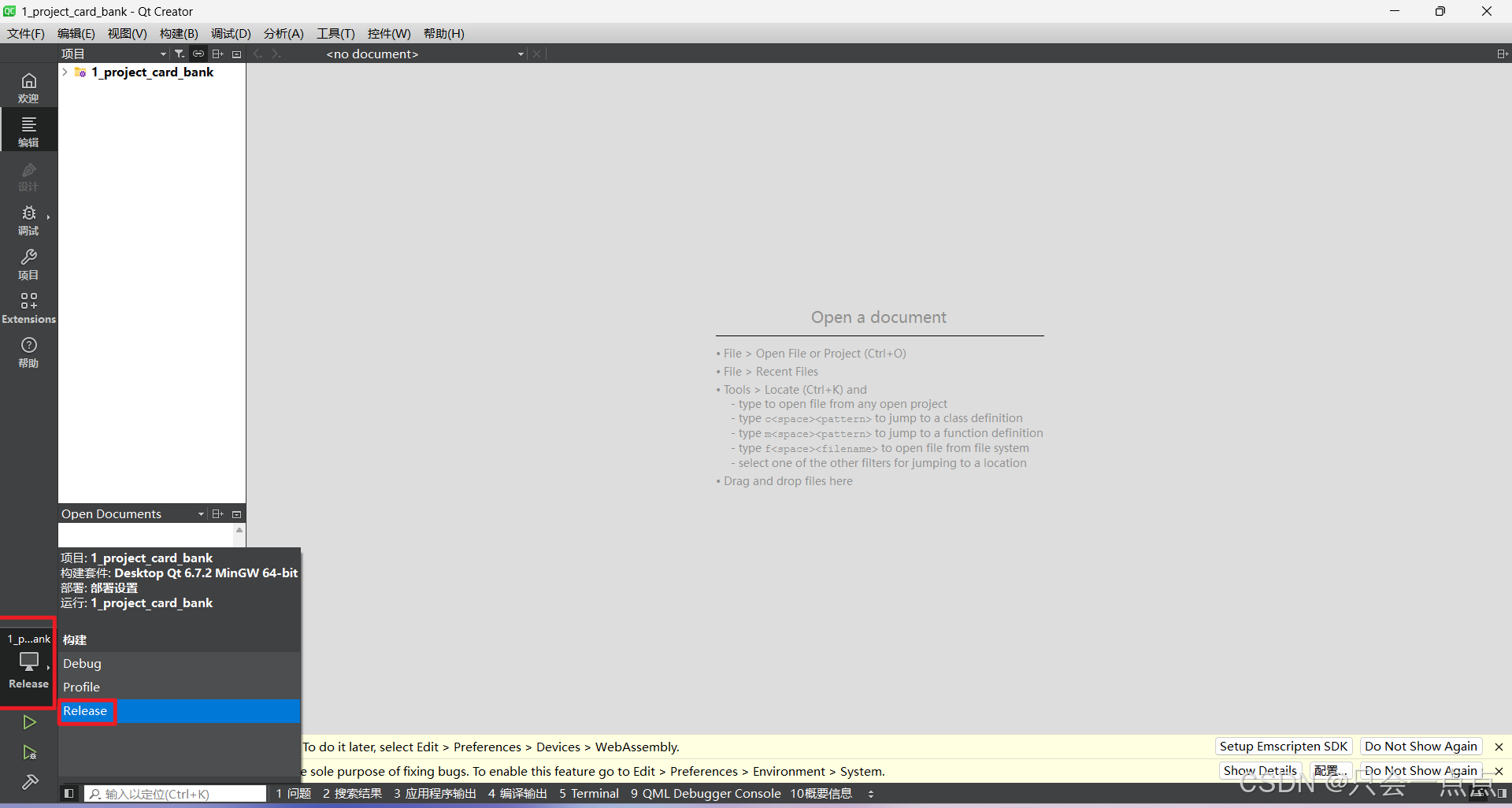Image resolution: width=1512 pixels, height=808 pixels.
Task: Close the Open Documents panel
Action: coord(236,513)
